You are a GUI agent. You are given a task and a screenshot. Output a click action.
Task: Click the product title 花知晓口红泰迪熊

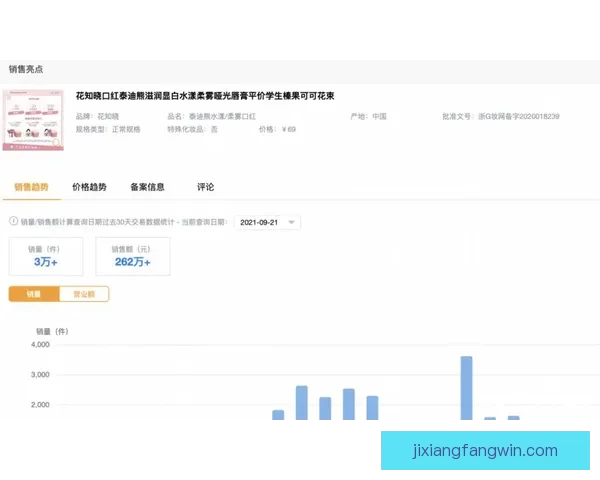[205, 96]
